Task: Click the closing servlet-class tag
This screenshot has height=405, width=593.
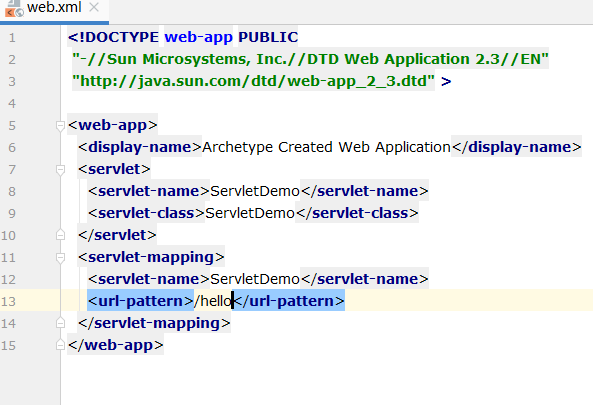Action: [357, 213]
